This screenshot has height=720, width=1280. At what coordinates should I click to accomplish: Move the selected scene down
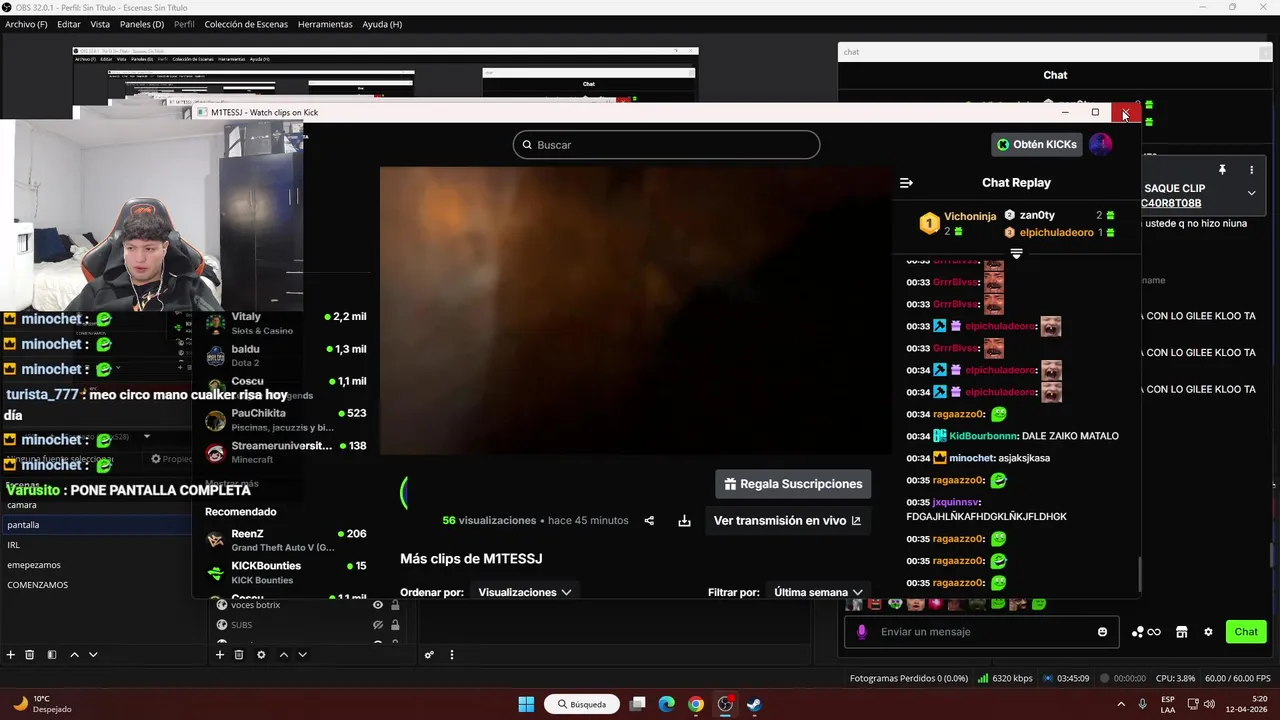point(93,655)
